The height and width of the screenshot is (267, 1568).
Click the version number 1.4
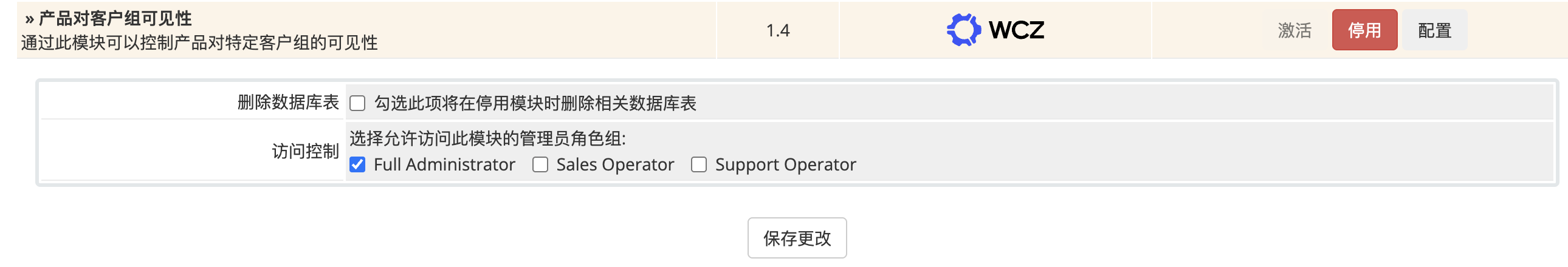(777, 30)
